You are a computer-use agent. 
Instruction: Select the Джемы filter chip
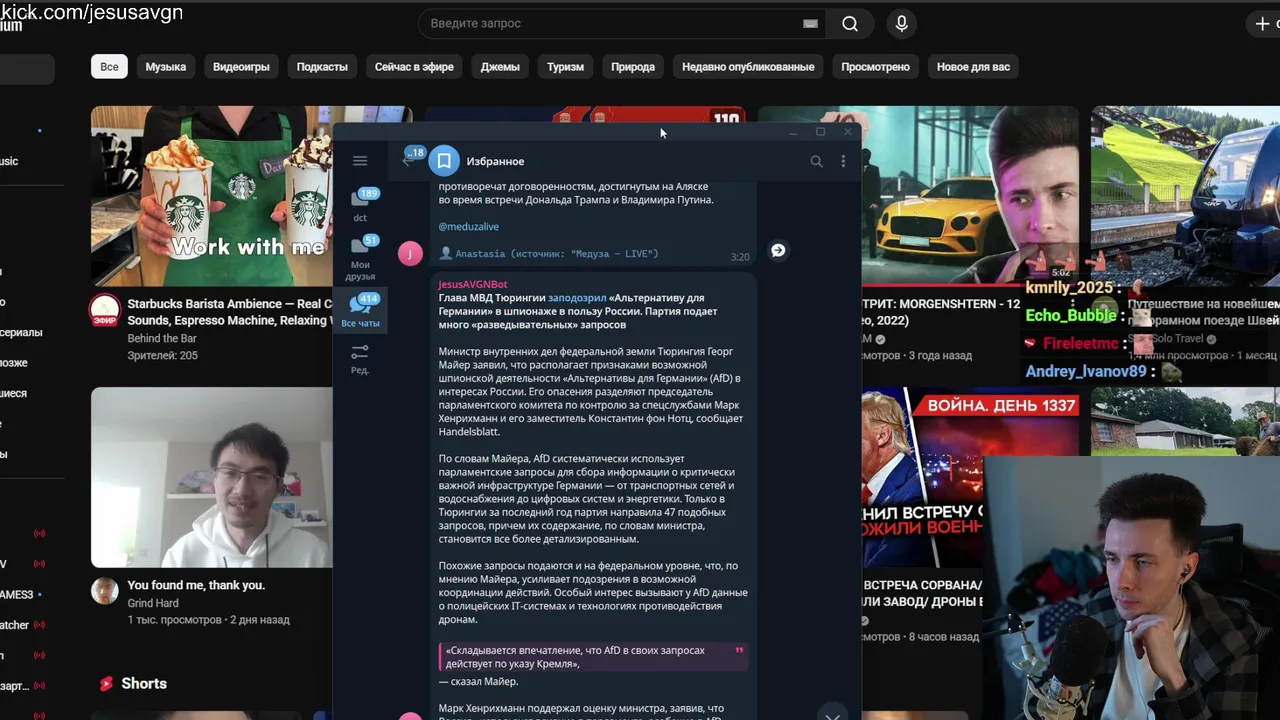click(500, 67)
